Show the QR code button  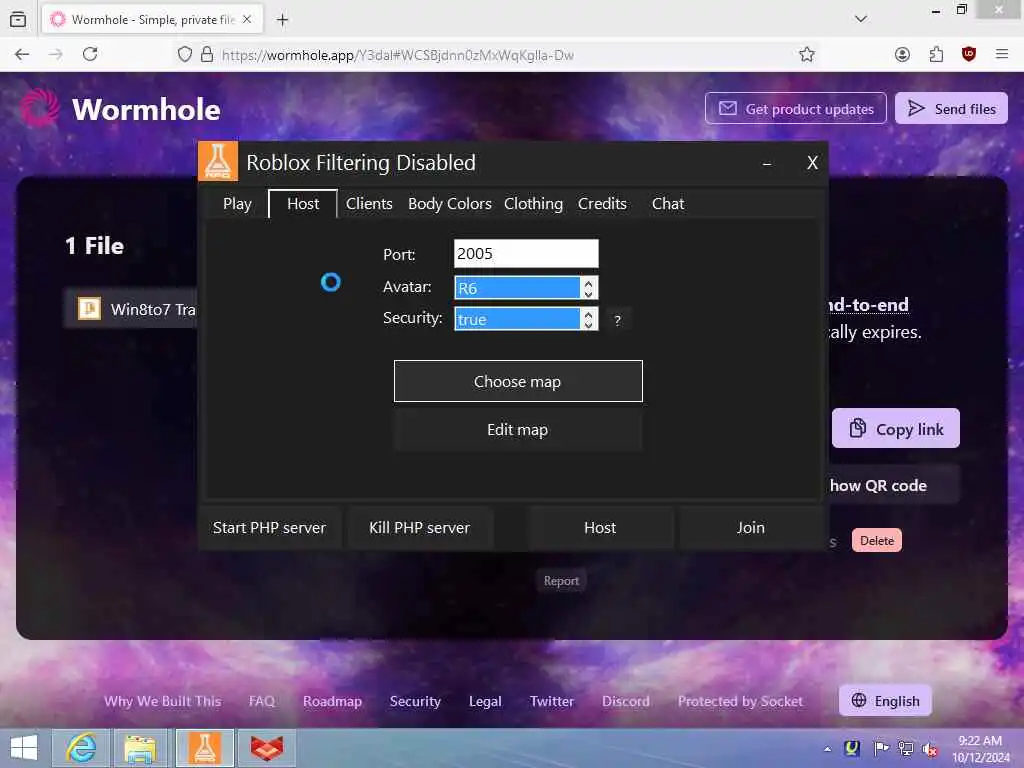[895, 485]
